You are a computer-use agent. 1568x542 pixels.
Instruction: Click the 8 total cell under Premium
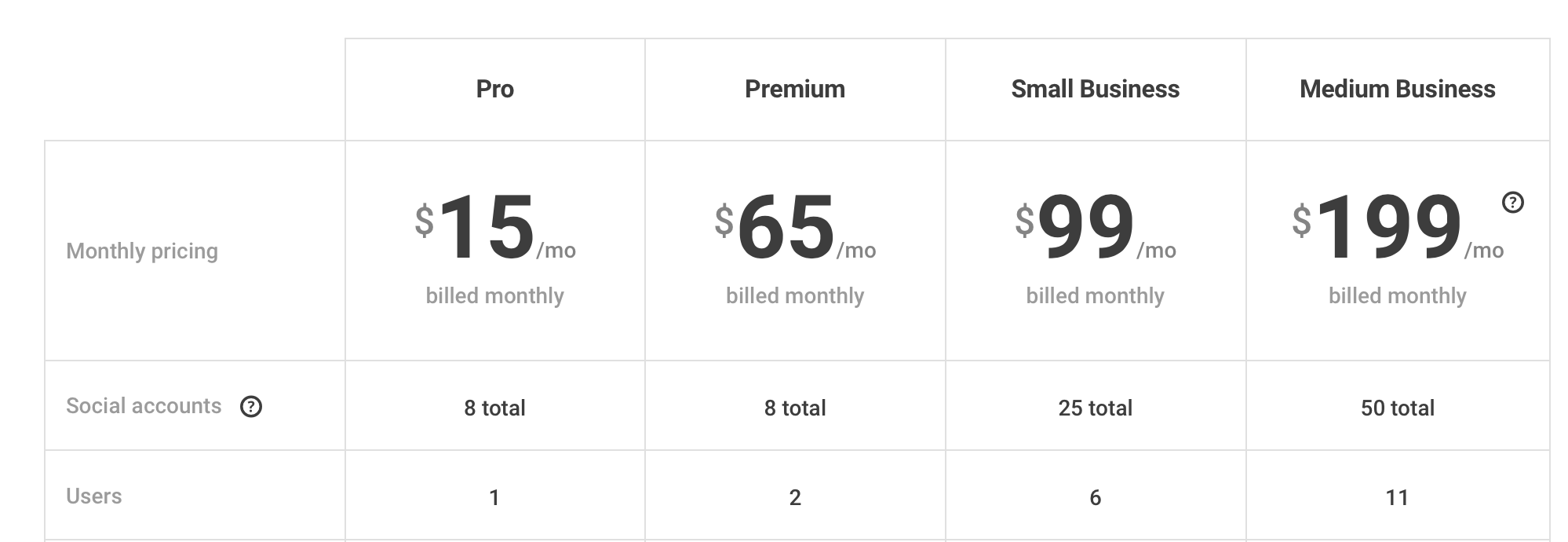click(795, 408)
